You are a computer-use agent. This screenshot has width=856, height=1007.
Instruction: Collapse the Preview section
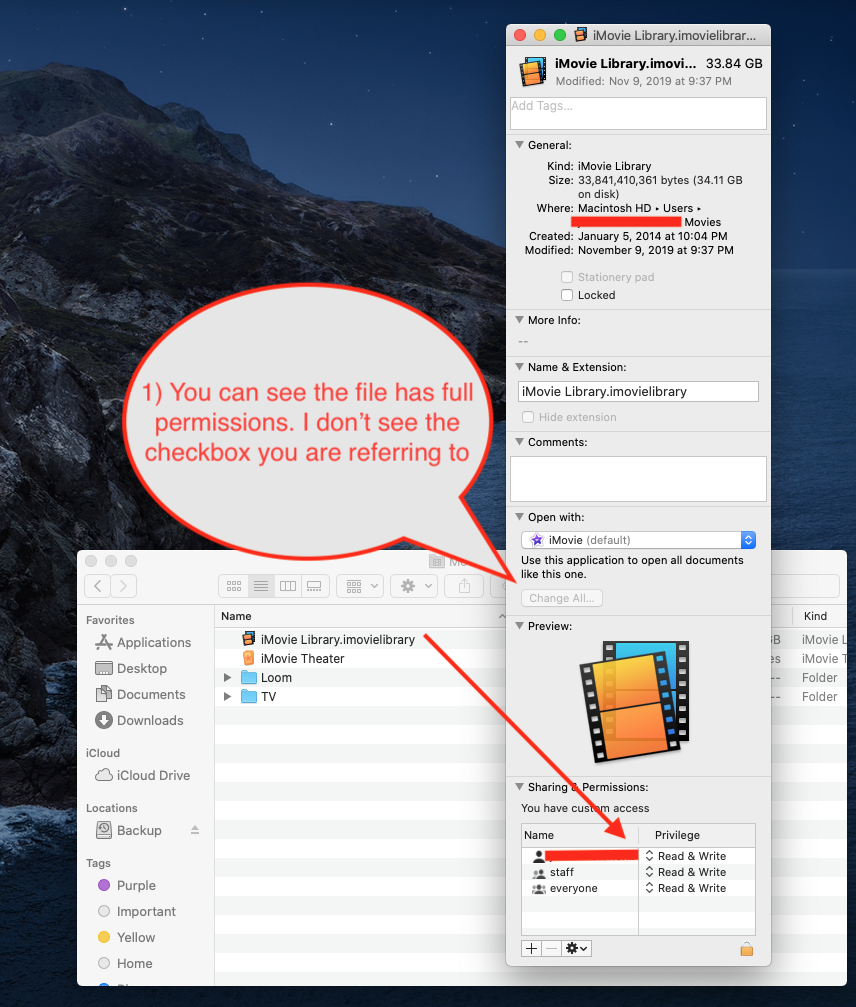click(520, 626)
